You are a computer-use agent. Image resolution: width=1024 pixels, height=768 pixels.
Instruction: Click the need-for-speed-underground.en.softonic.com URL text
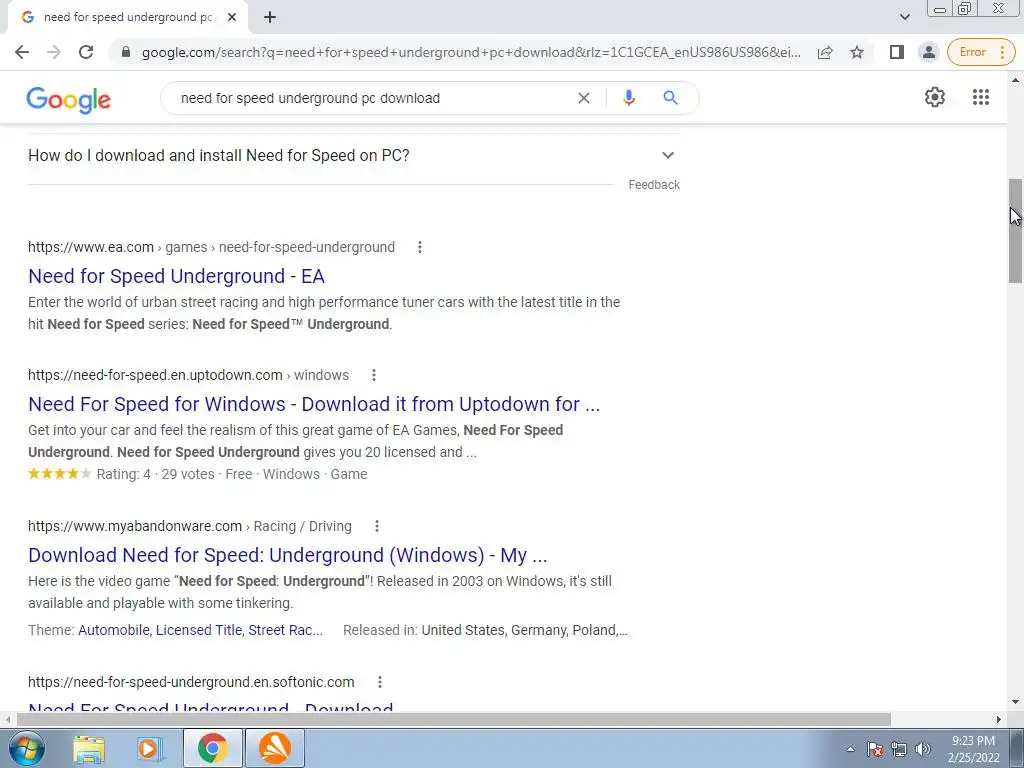(x=191, y=682)
